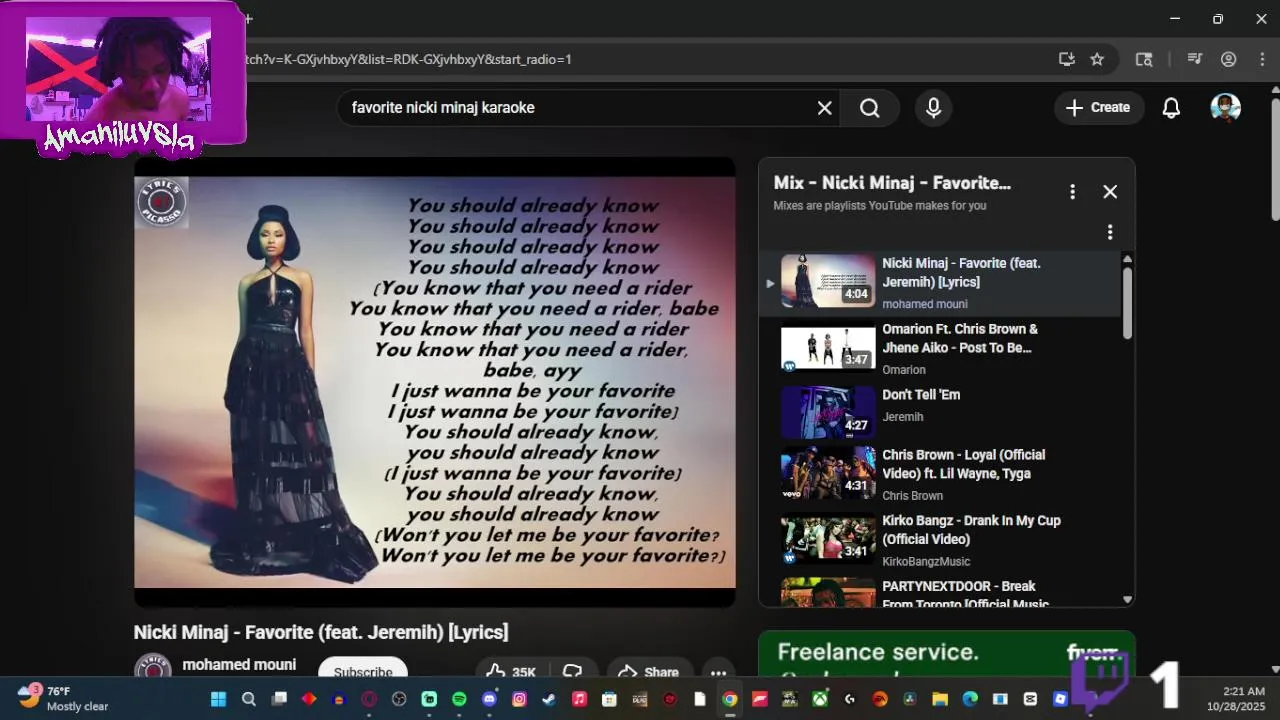The image size is (1280, 720).
Task: Subscribe to mohamed mouni channel
Action: pos(363,669)
